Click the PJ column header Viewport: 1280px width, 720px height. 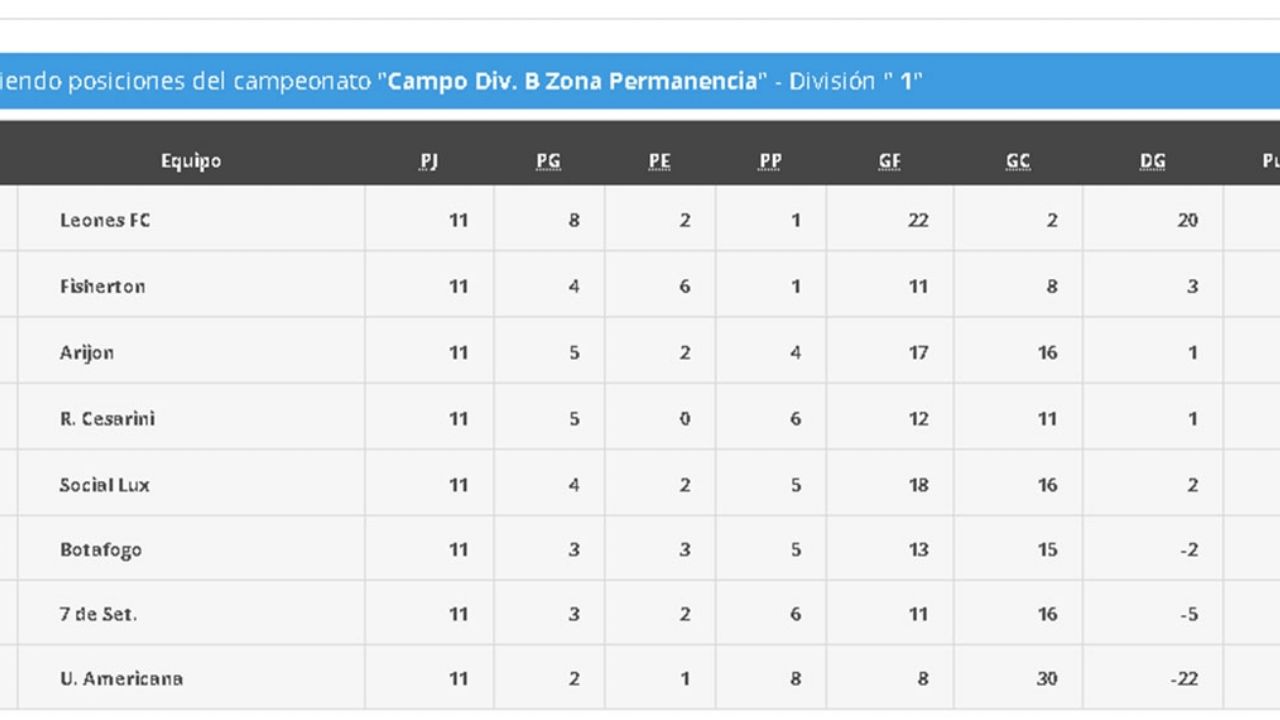(430, 161)
